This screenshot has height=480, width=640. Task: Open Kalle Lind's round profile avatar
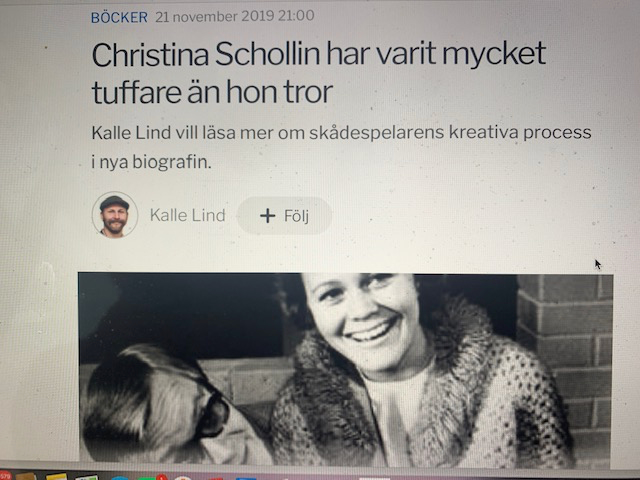(115, 215)
